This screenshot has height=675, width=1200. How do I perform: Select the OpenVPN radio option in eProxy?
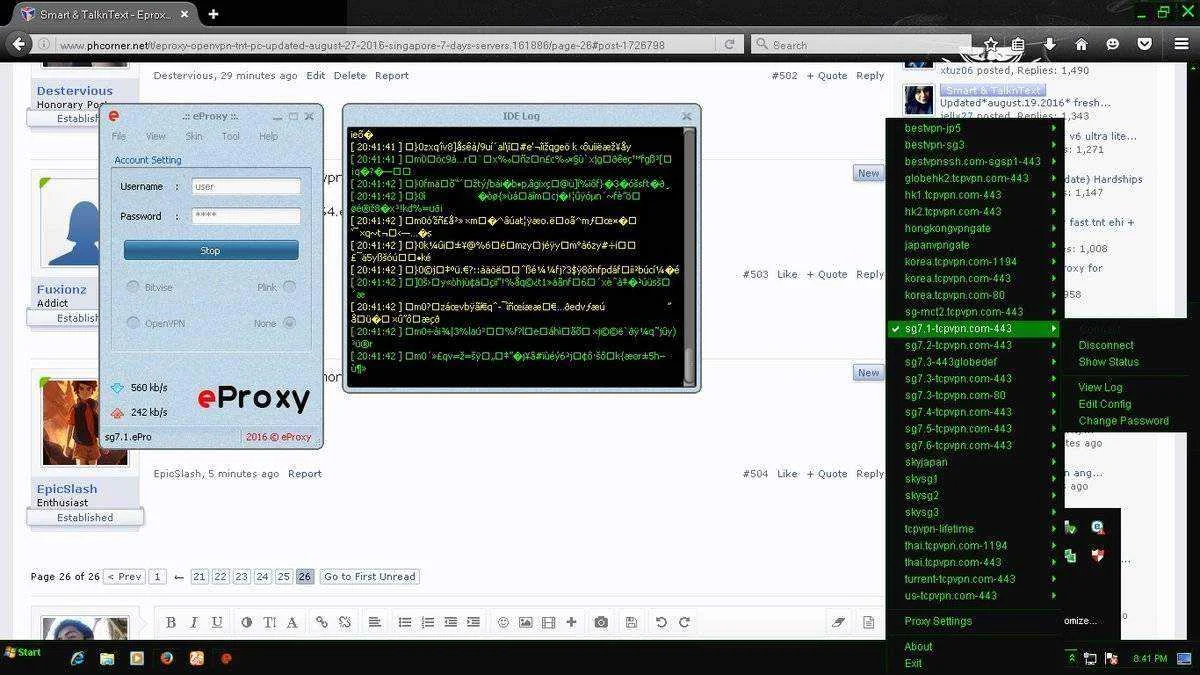pyautogui.click(x=133, y=323)
